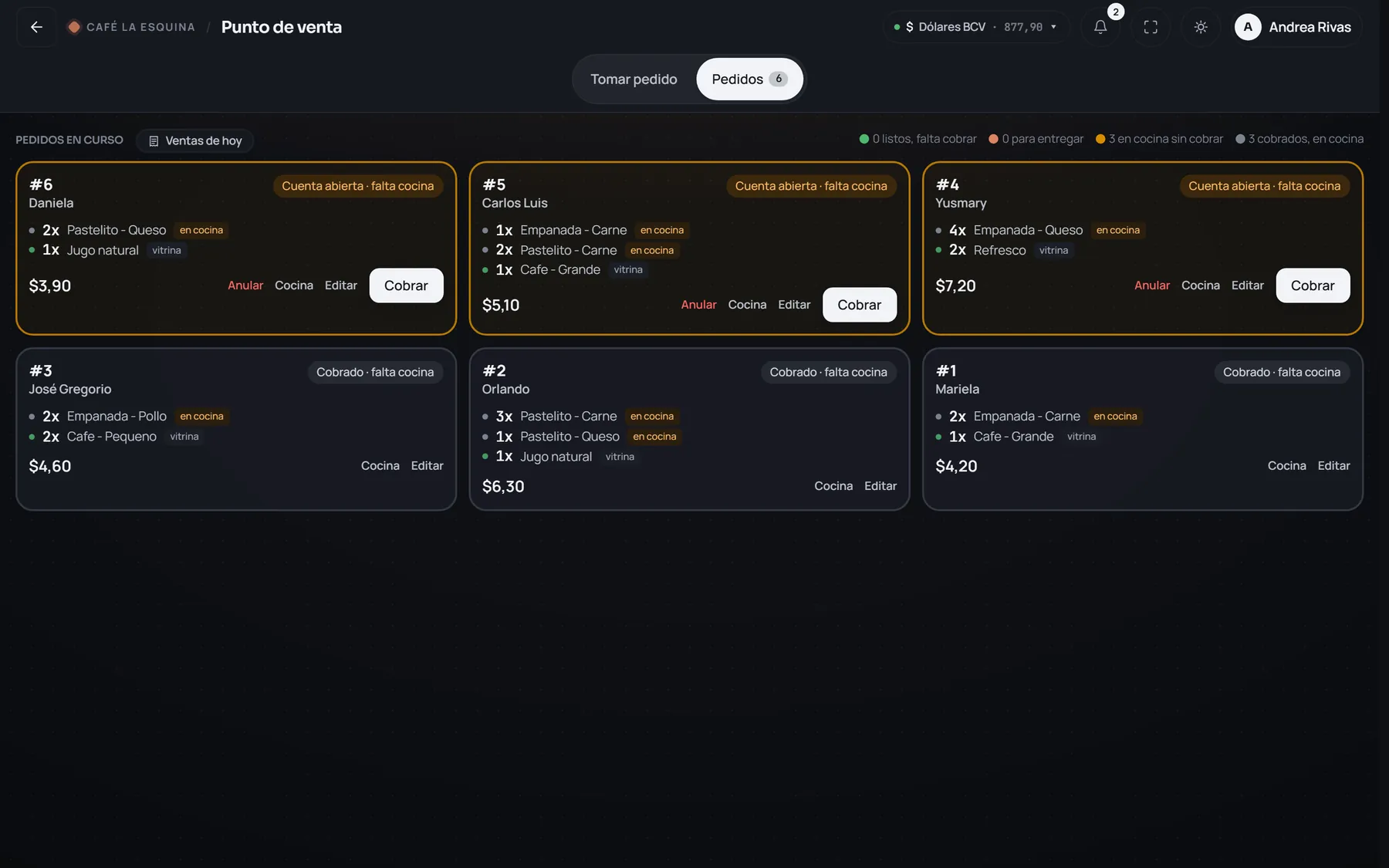This screenshot has height=868, width=1389.
Task: Edit order #3 José Gregorio
Action: point(427,466)
